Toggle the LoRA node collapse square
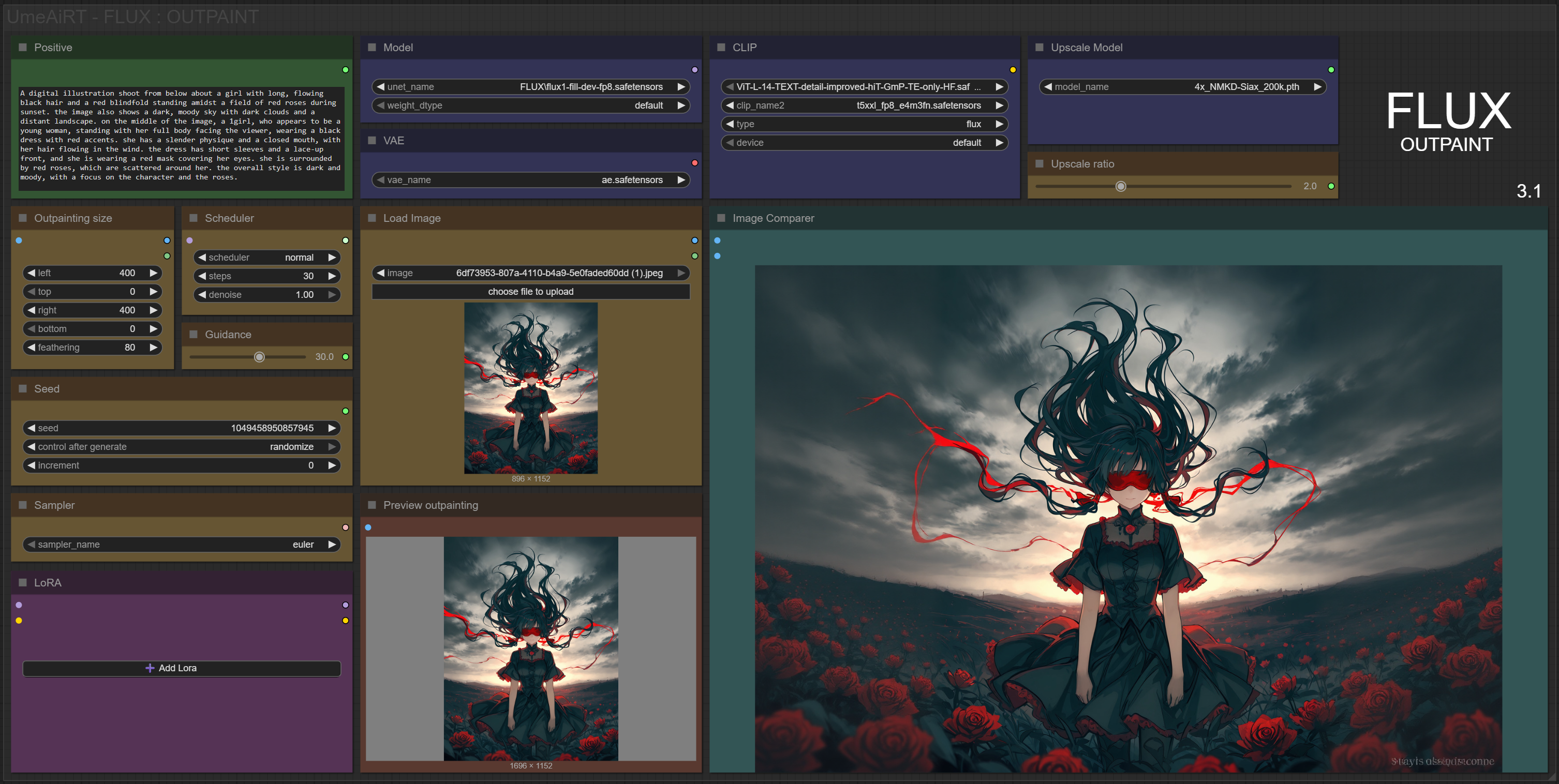Image resolution: width=1559 pixels, height=784 pixels. pos(23,582)
